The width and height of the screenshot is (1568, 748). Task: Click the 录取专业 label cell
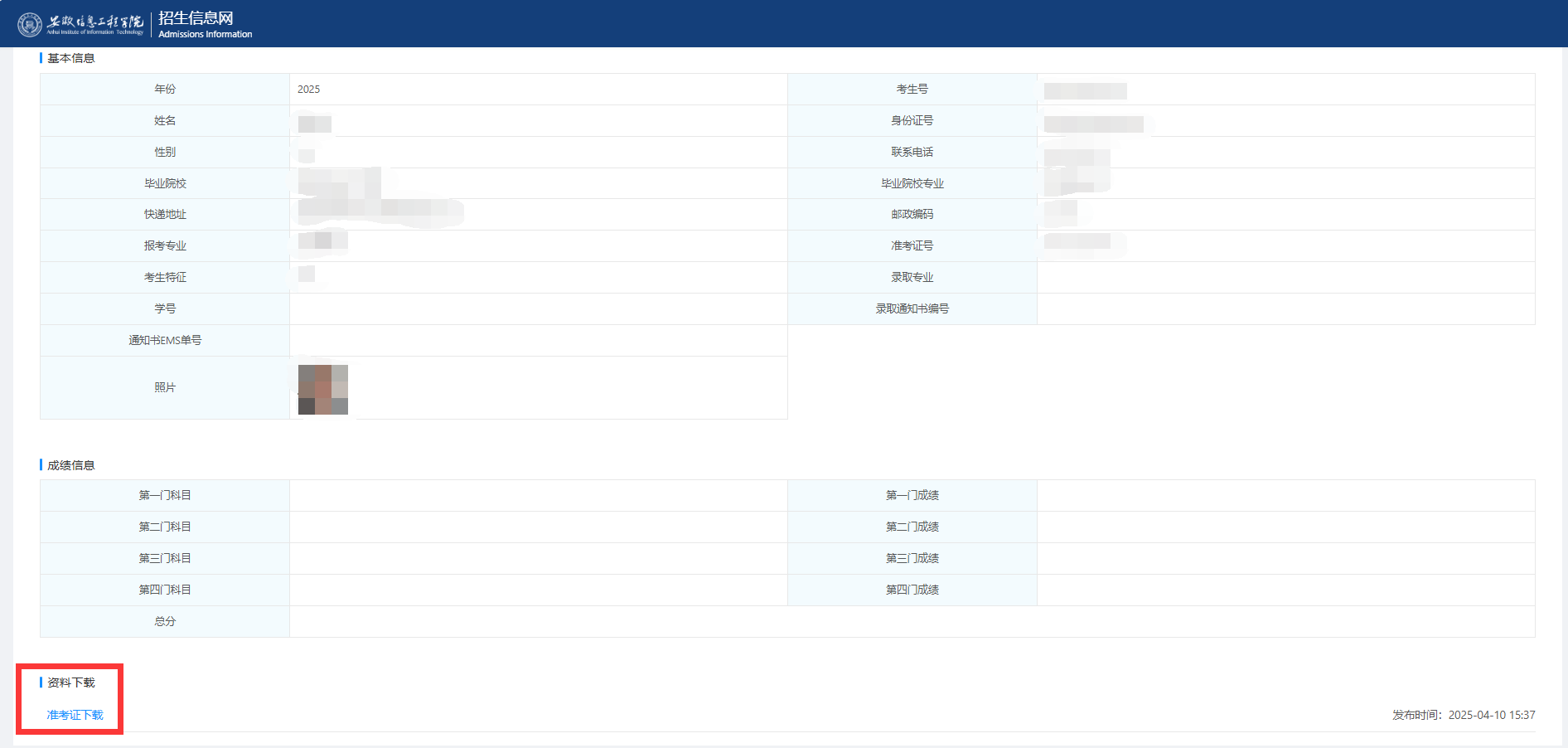pyautogui.click(x=912, y=278)
